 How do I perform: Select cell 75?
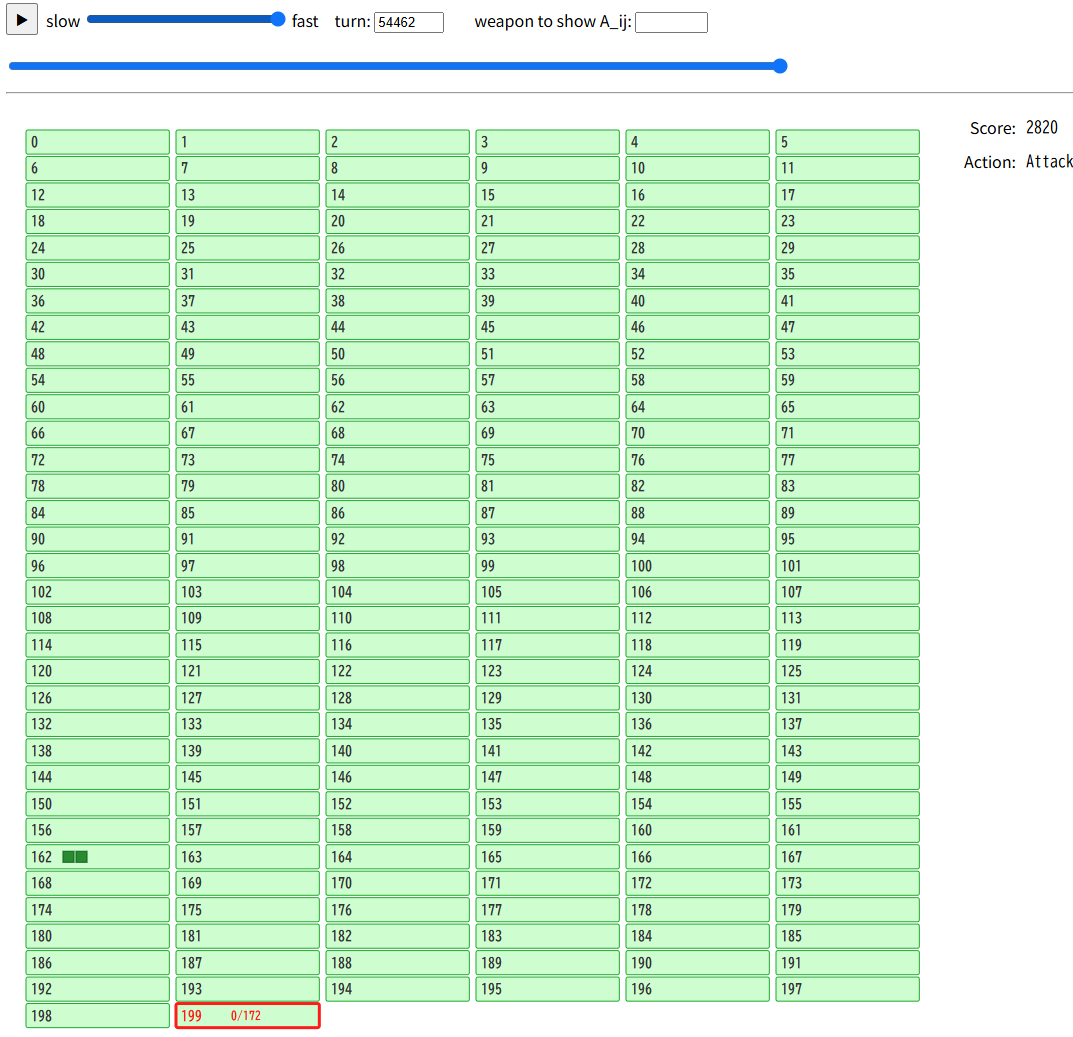tap(547, 460)
